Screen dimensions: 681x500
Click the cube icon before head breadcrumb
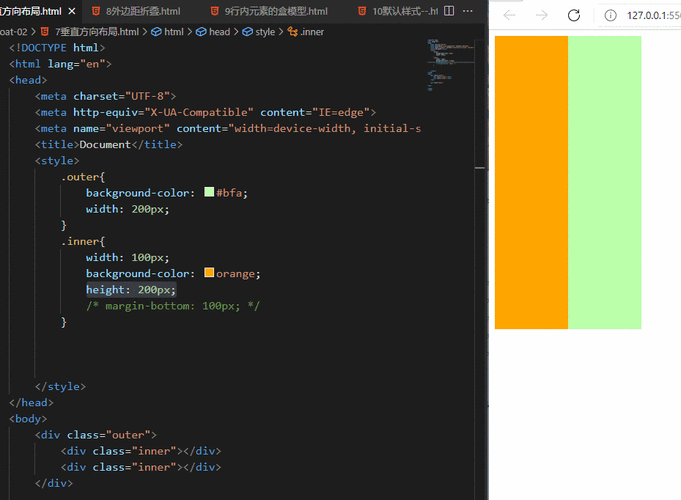click(201, 32)
